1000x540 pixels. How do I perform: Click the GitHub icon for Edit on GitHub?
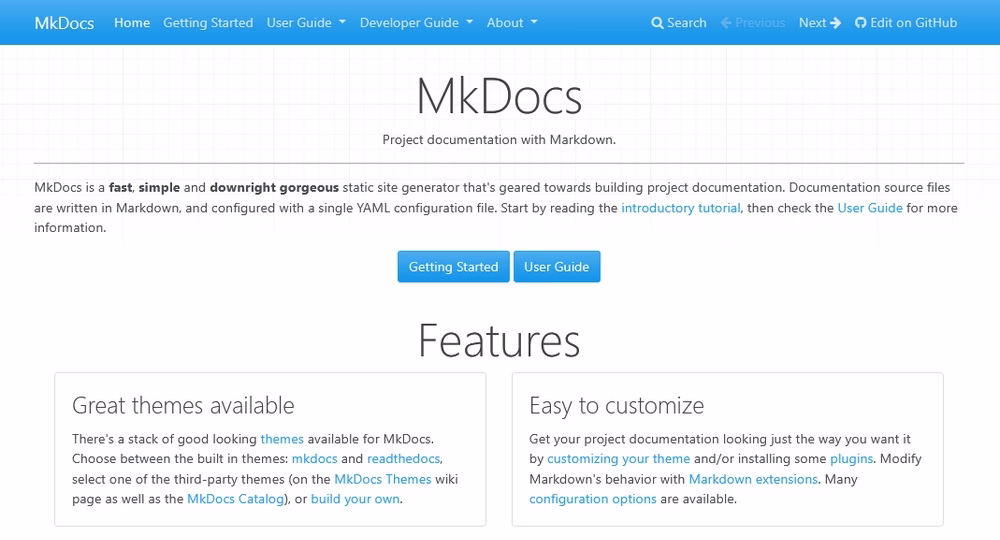coord(860,23)
